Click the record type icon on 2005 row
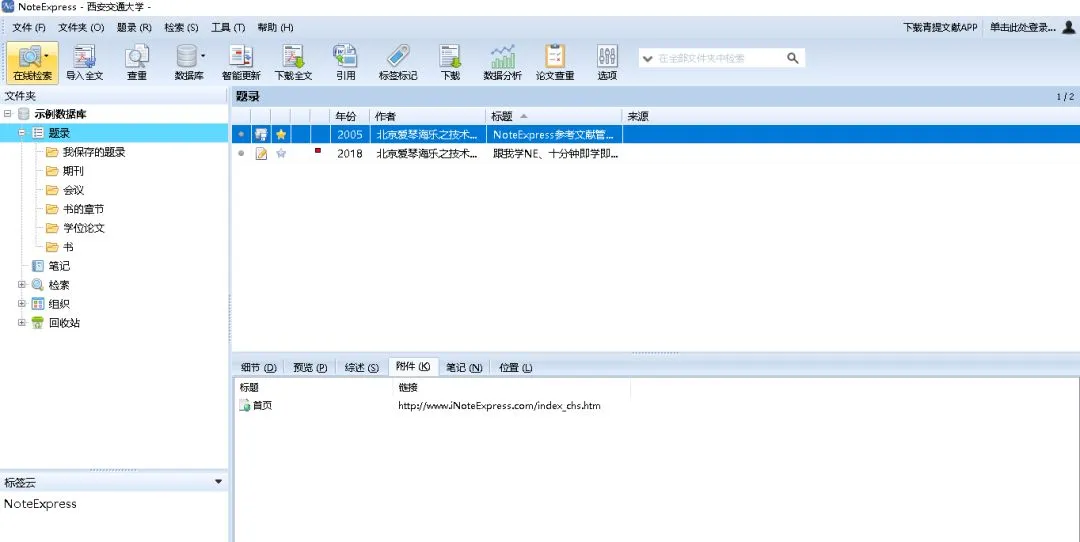 coord(261,134)
